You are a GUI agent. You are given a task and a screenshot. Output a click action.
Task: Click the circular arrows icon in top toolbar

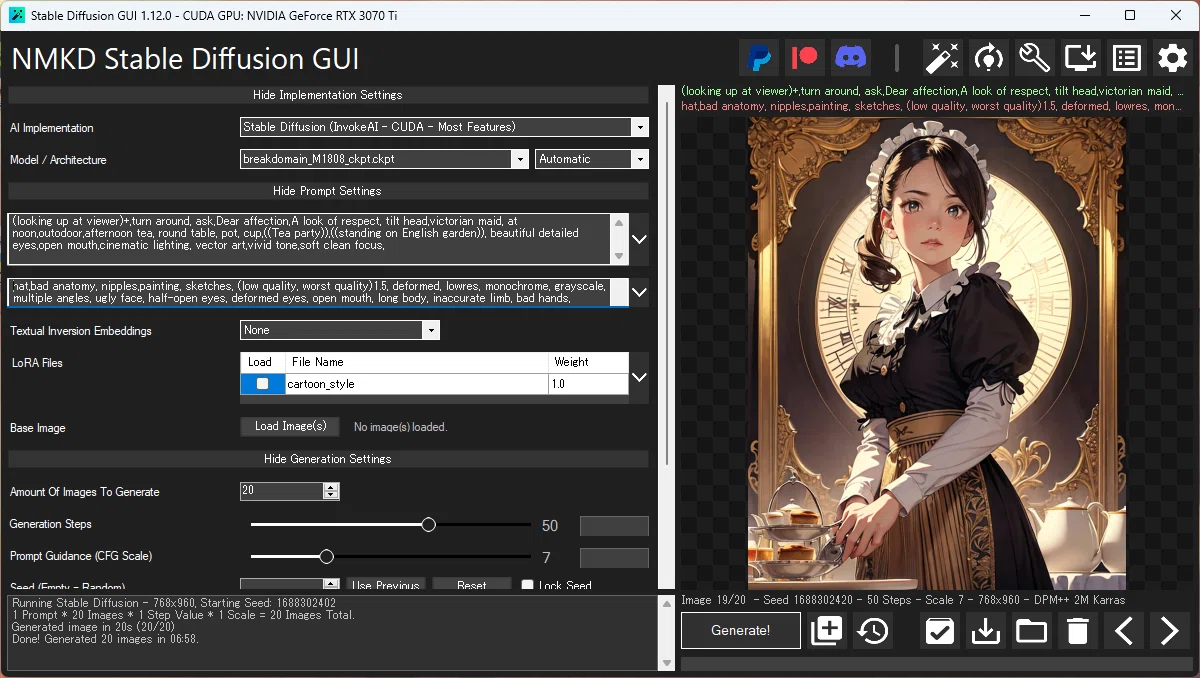click(988, 58)
